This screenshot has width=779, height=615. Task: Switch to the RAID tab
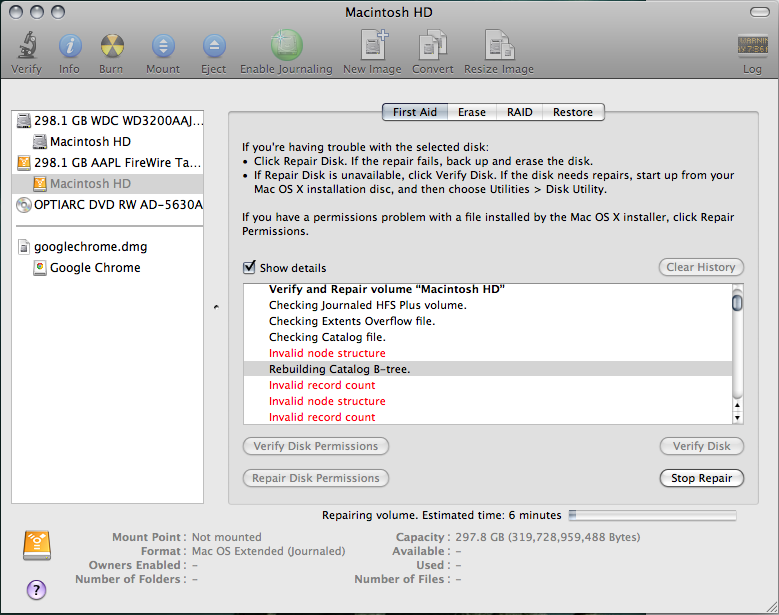(519, 112)
